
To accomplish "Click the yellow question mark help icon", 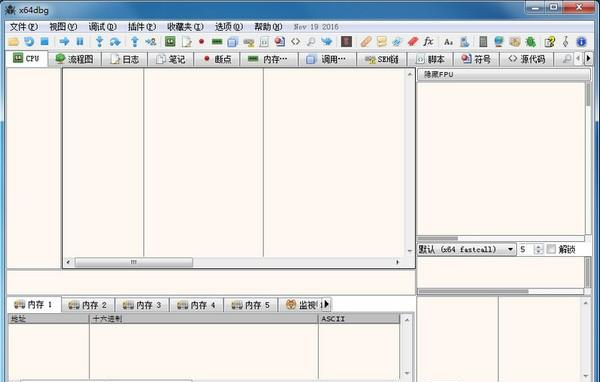I will pyautogui.click(x=550, y=41).
